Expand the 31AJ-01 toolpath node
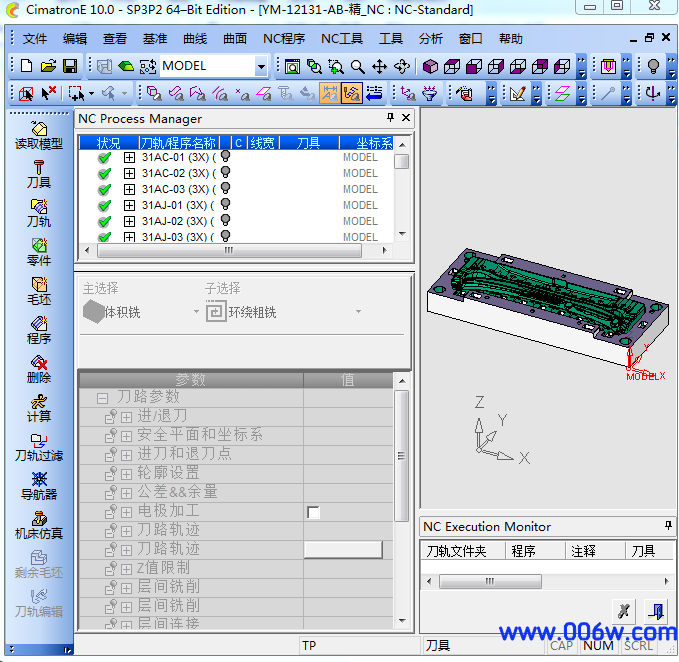This screenshot has height=662, width=679. click(x=129, y=205)
